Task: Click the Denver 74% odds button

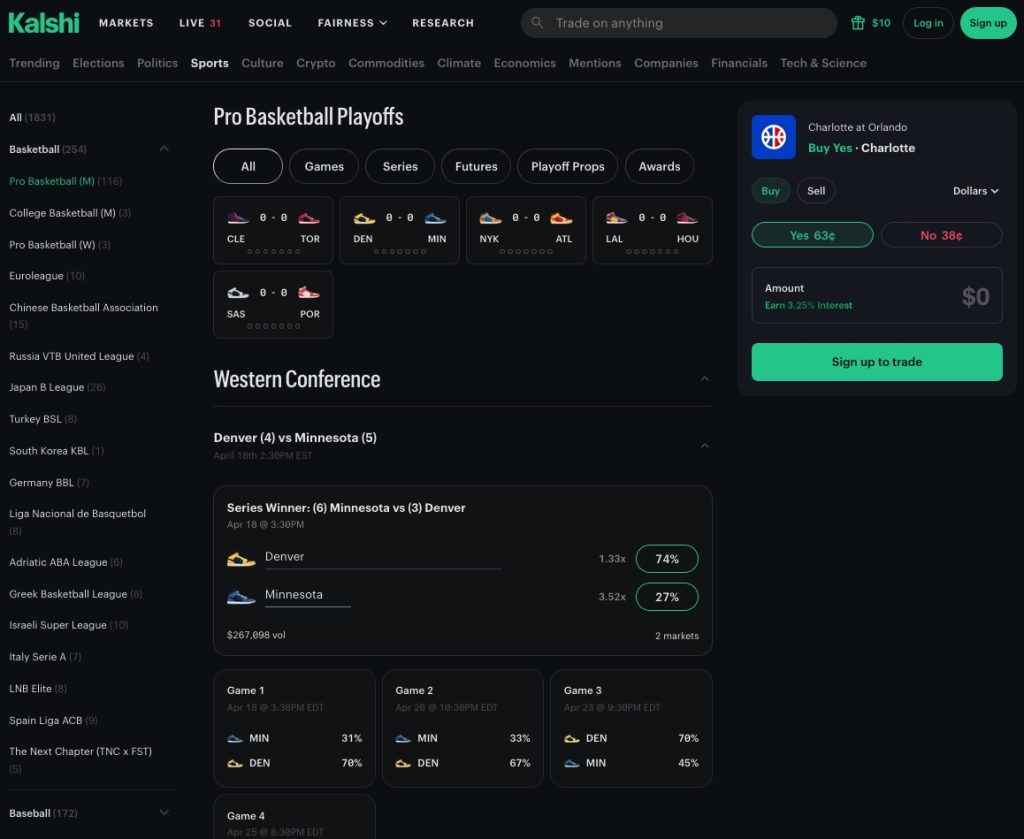Action: pos(667,559)
